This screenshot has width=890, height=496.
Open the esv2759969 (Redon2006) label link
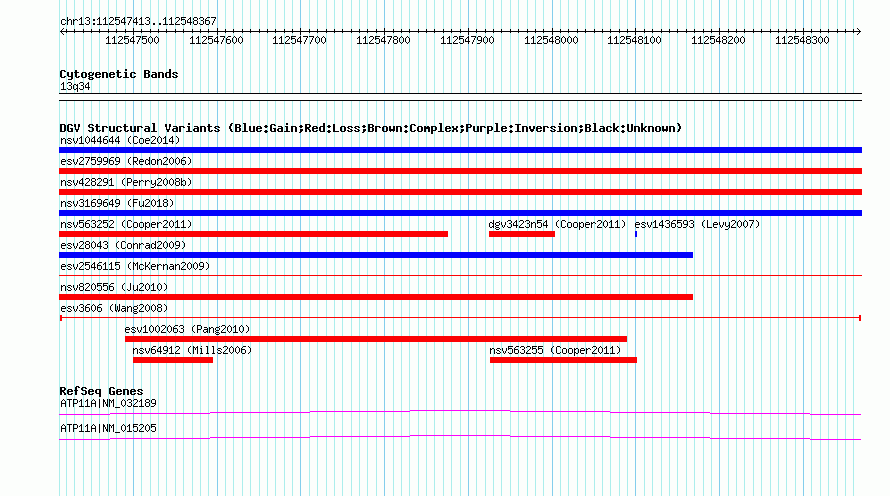pyautogui.click(x=126, y=161)
